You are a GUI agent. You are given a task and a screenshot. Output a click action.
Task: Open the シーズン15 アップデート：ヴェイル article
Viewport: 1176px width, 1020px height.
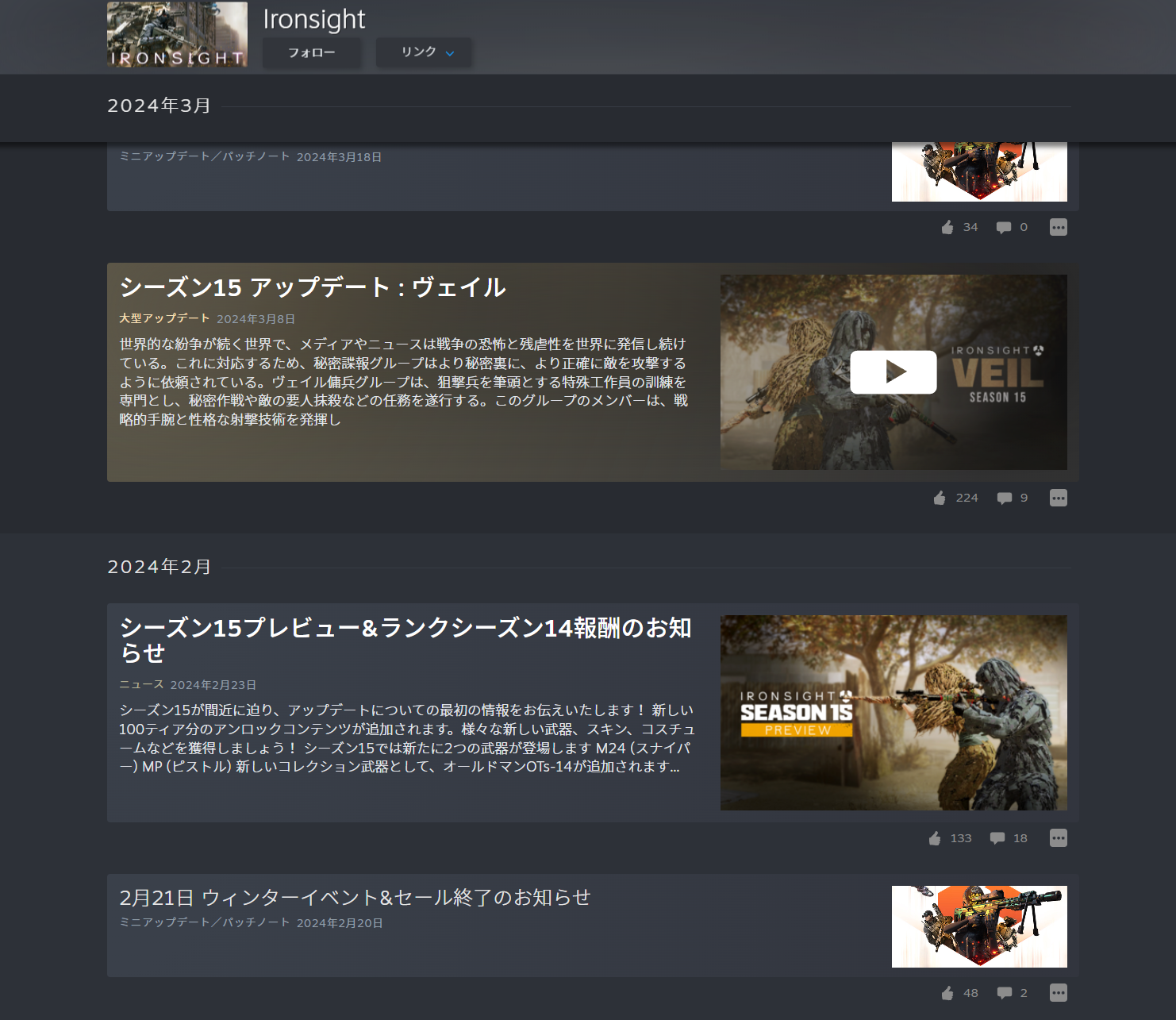click(313, 287)
